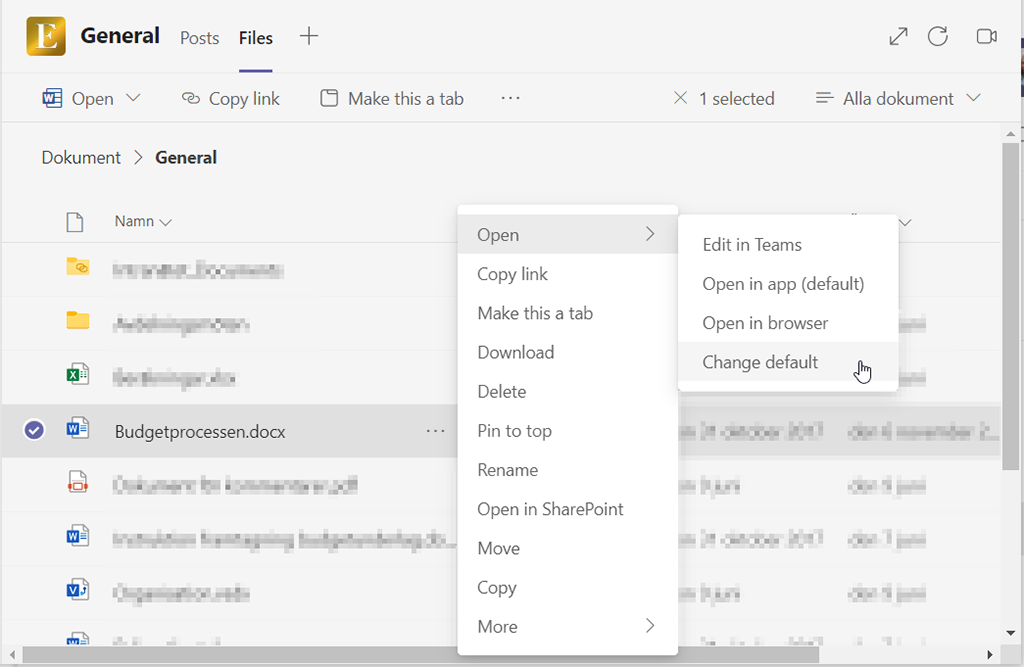Image resolution: width=1024 pixels, height=667 pixels.
Task: Click the plus icon to add tab
Action: (309, 37)
